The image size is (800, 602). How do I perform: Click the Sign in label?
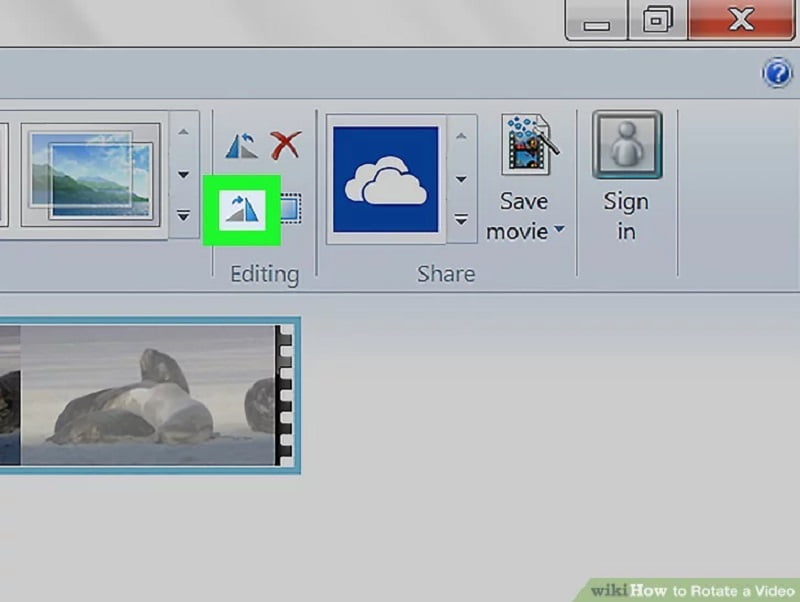[x=627, y=216]
